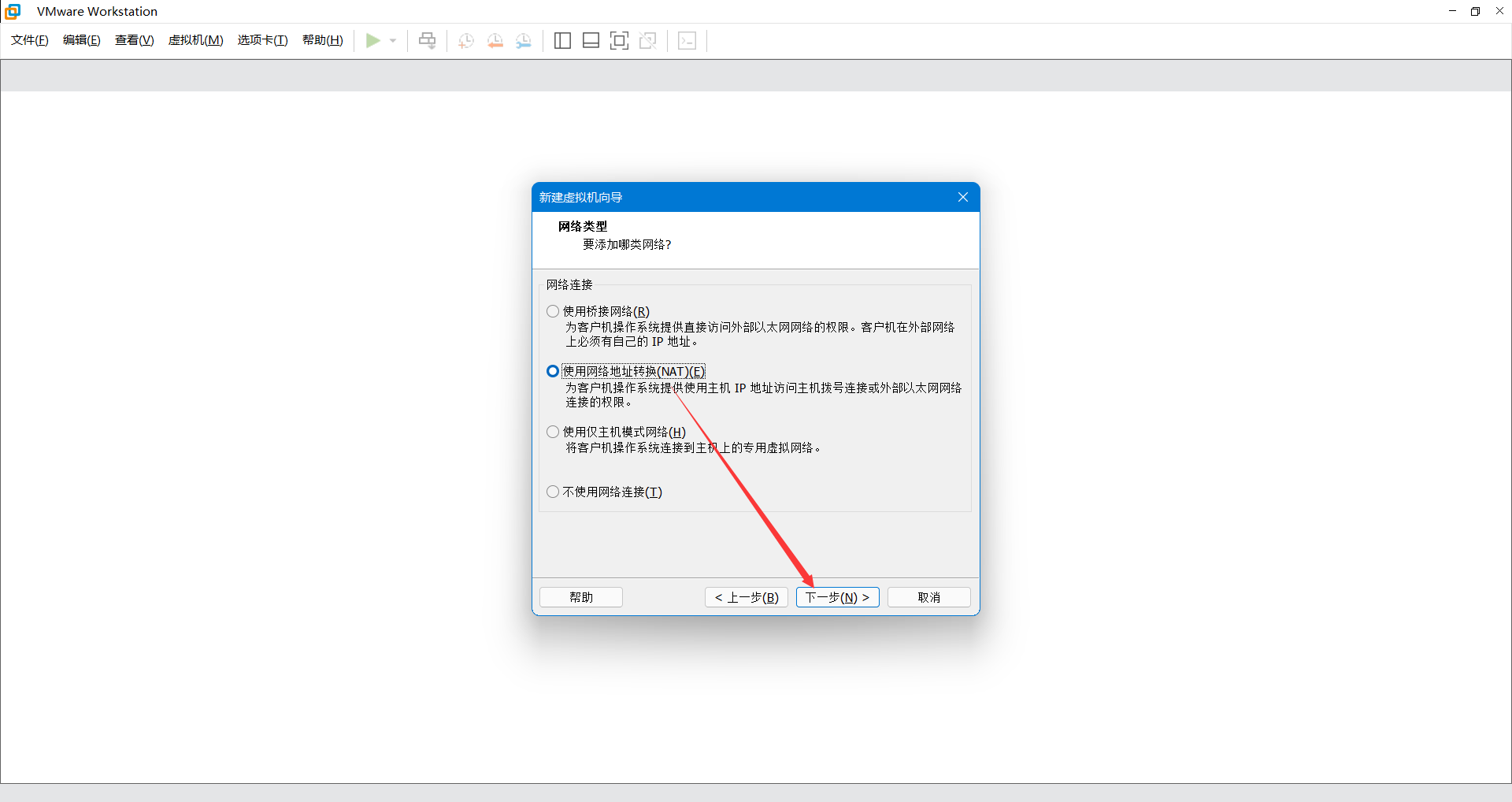Click the 帮助 button in wizard
Viewport: 1512px width, 802px height.
point(581,597)
